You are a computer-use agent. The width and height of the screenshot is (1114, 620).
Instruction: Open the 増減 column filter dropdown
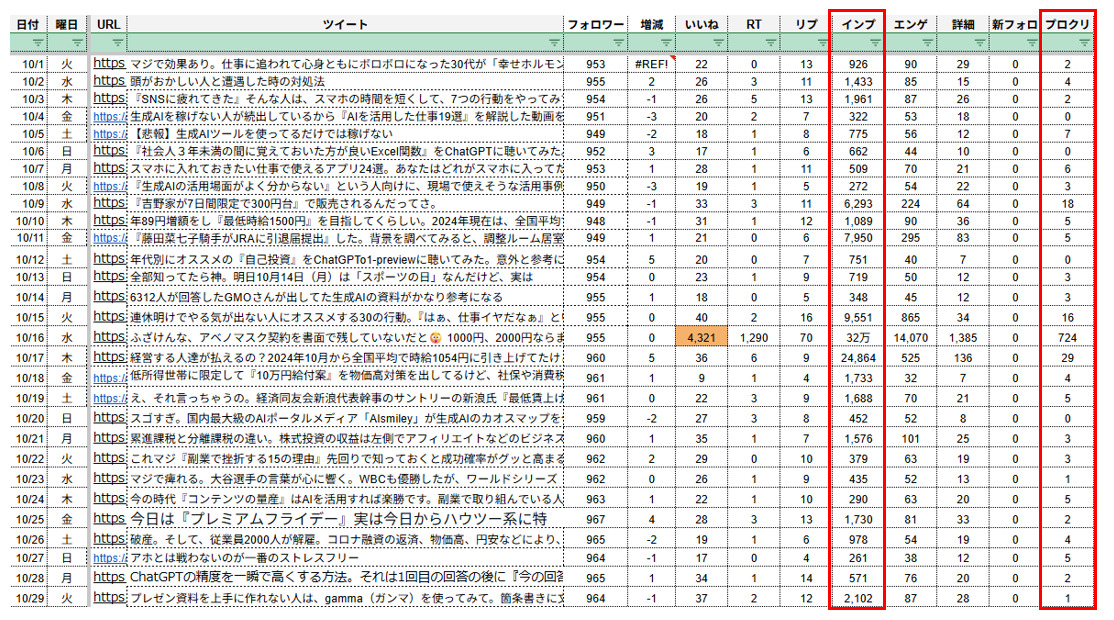tap(666, 43)
